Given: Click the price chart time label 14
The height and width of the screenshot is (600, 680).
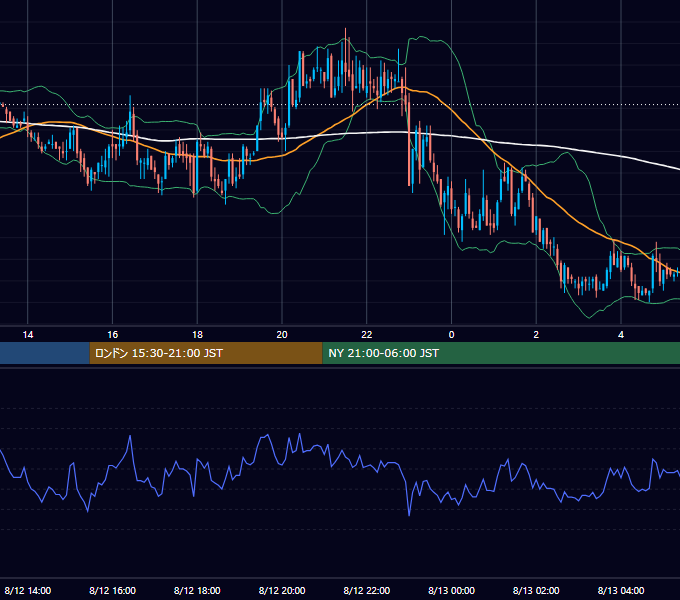Looking at the screenshot, I should (28, 335).
